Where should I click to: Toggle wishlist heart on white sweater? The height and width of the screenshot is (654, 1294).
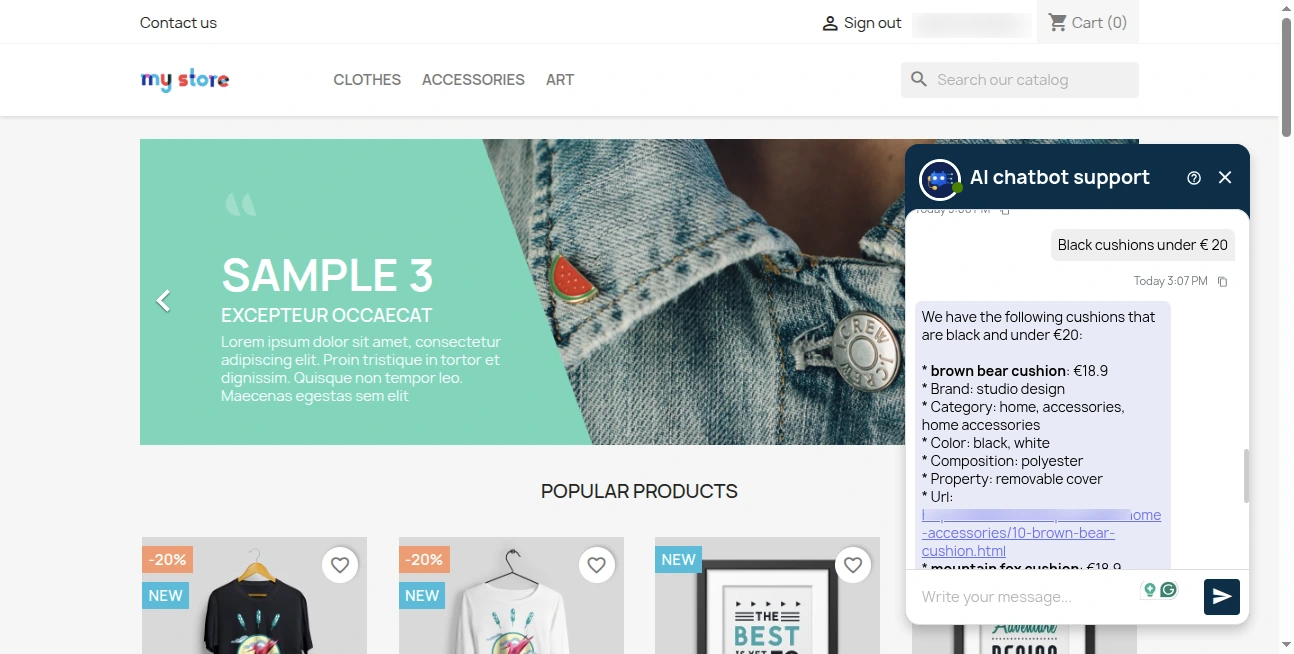[597, 565]
